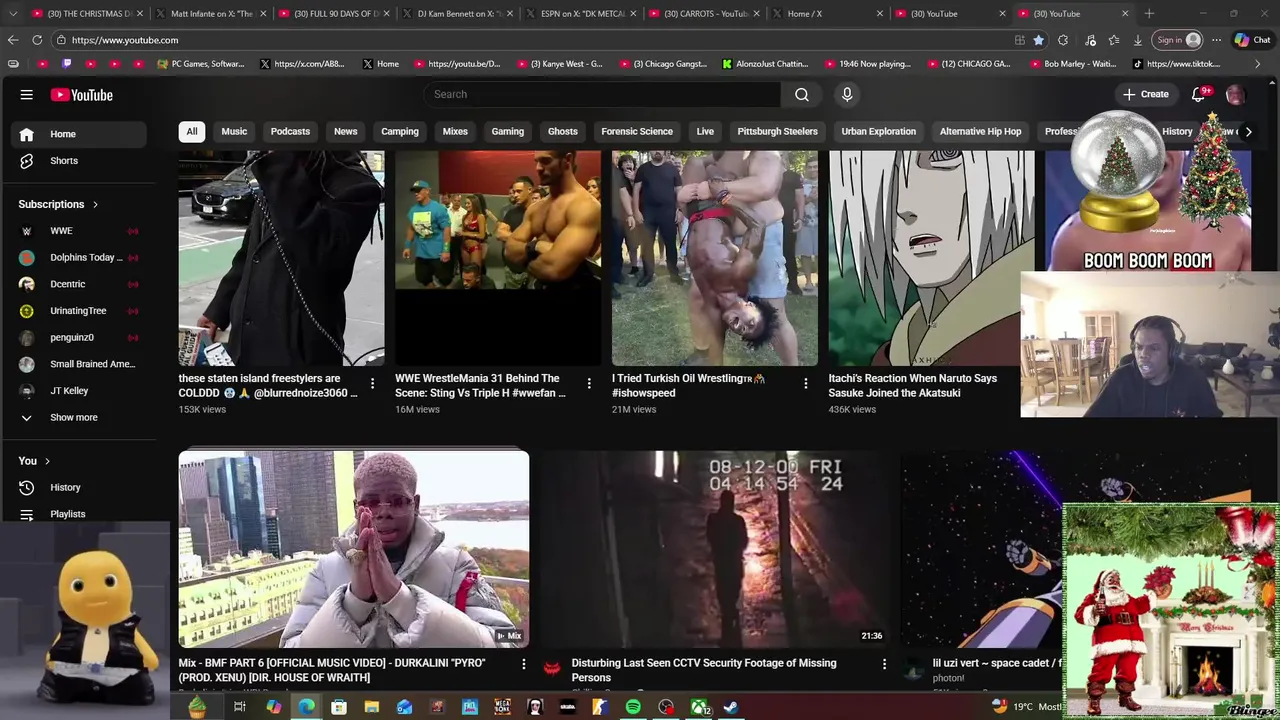Image resolution: width=1280 pixels, height=720 pixels.
Task: Open new browser tab plus button
Action: click(1149, 14)
